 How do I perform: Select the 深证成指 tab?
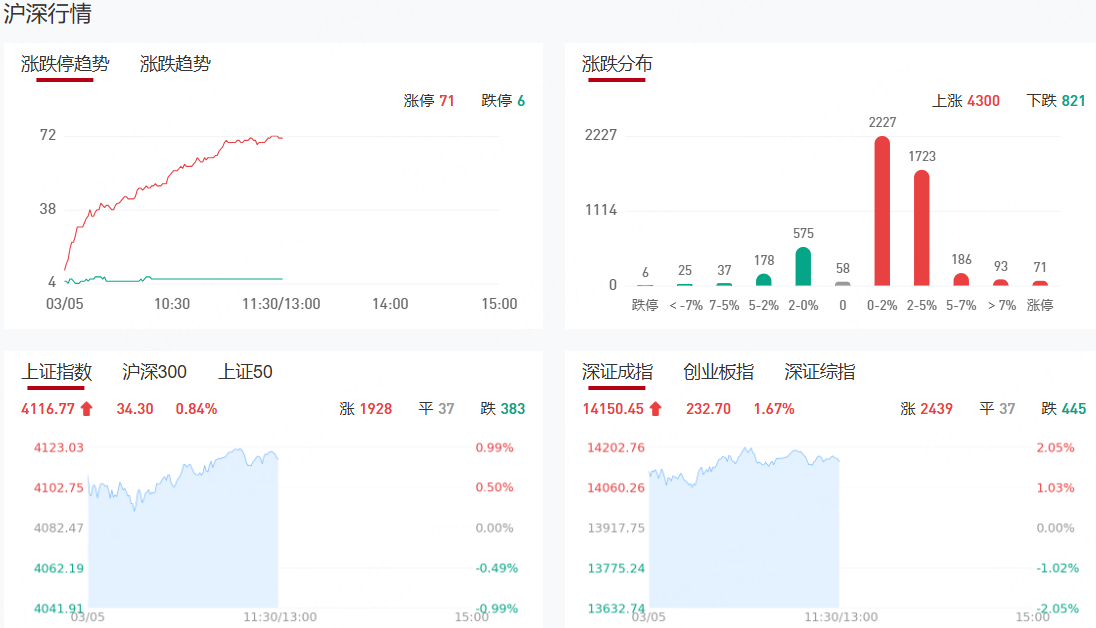tap(617, 372)
